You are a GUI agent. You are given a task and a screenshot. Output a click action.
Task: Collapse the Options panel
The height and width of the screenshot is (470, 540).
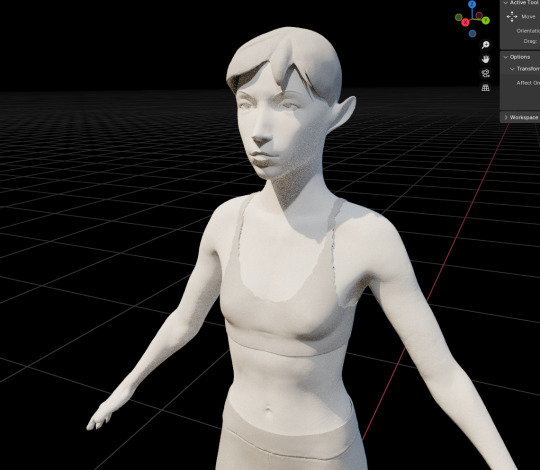tap(506, 57)
